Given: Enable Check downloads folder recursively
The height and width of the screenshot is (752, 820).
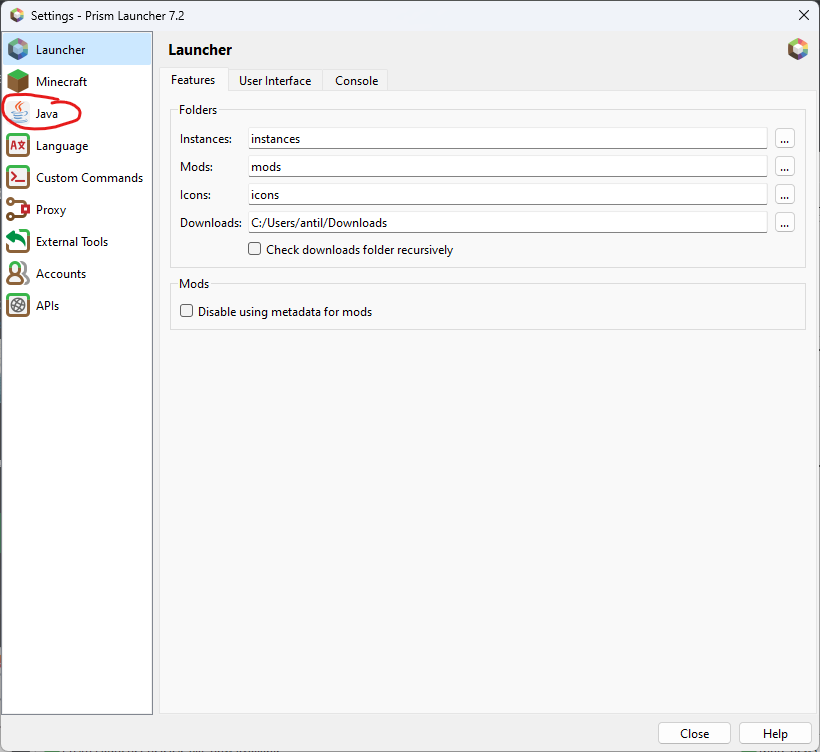Looking at the screenshot, I should pos(255,250).
